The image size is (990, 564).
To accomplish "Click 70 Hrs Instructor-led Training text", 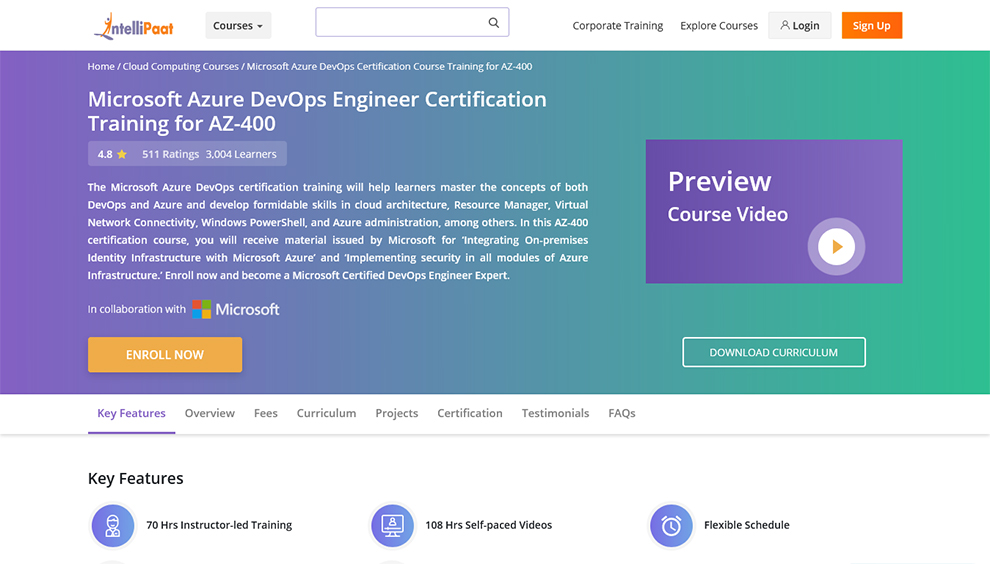I will tap(219, 525).
